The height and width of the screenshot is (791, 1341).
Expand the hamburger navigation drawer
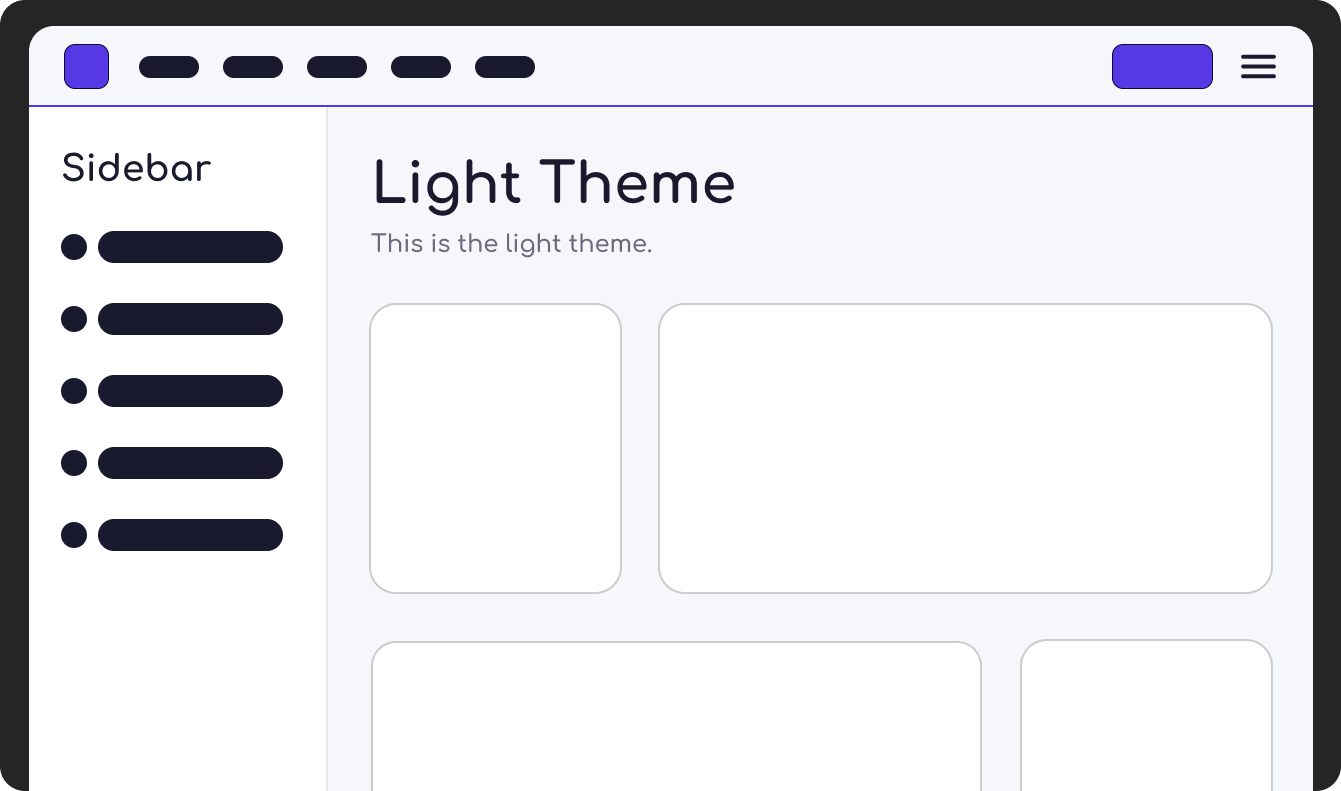click(x=1258, y=66)
